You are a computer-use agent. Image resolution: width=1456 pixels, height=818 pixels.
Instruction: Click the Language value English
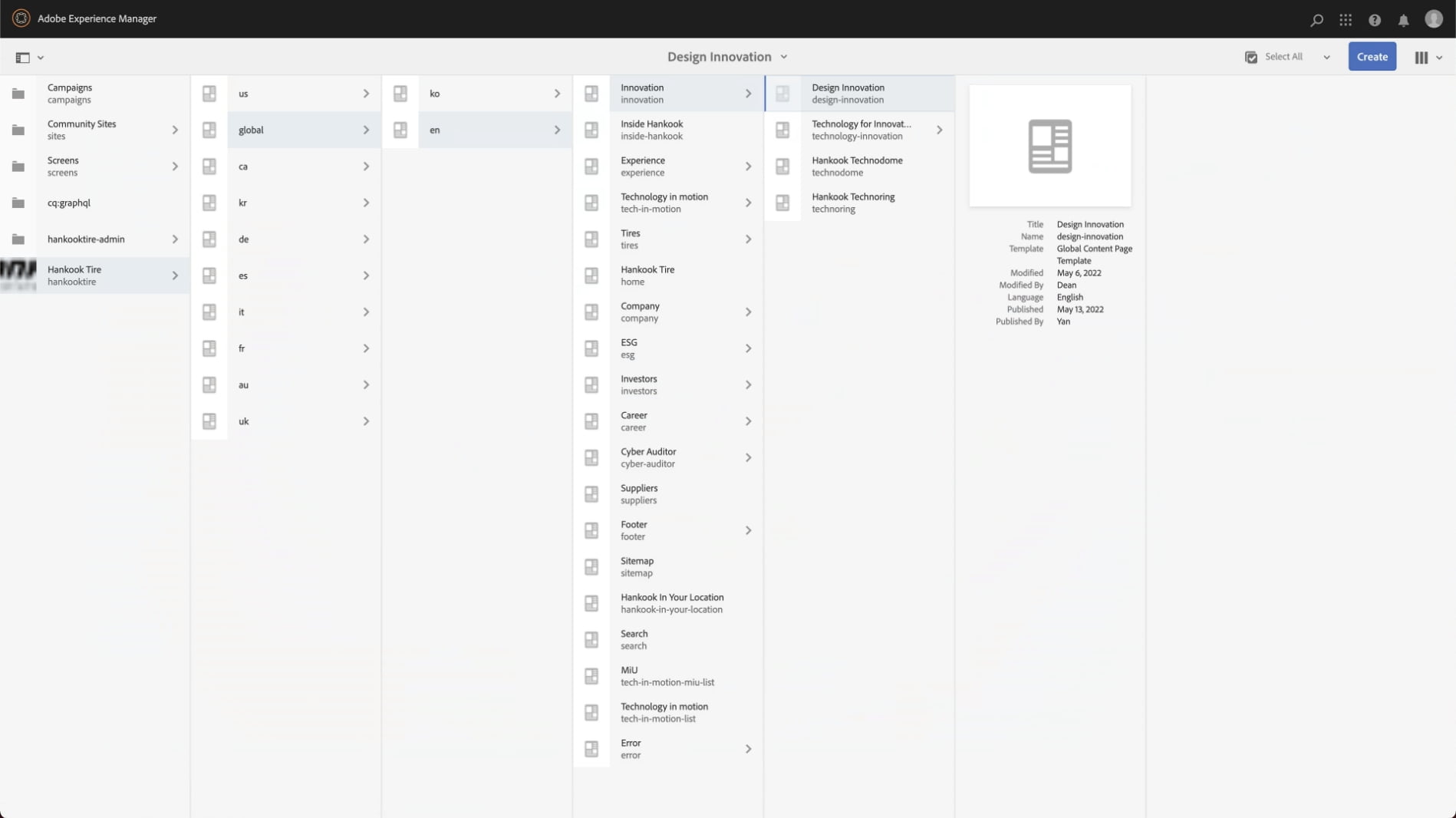click(x=1070, y=297)
